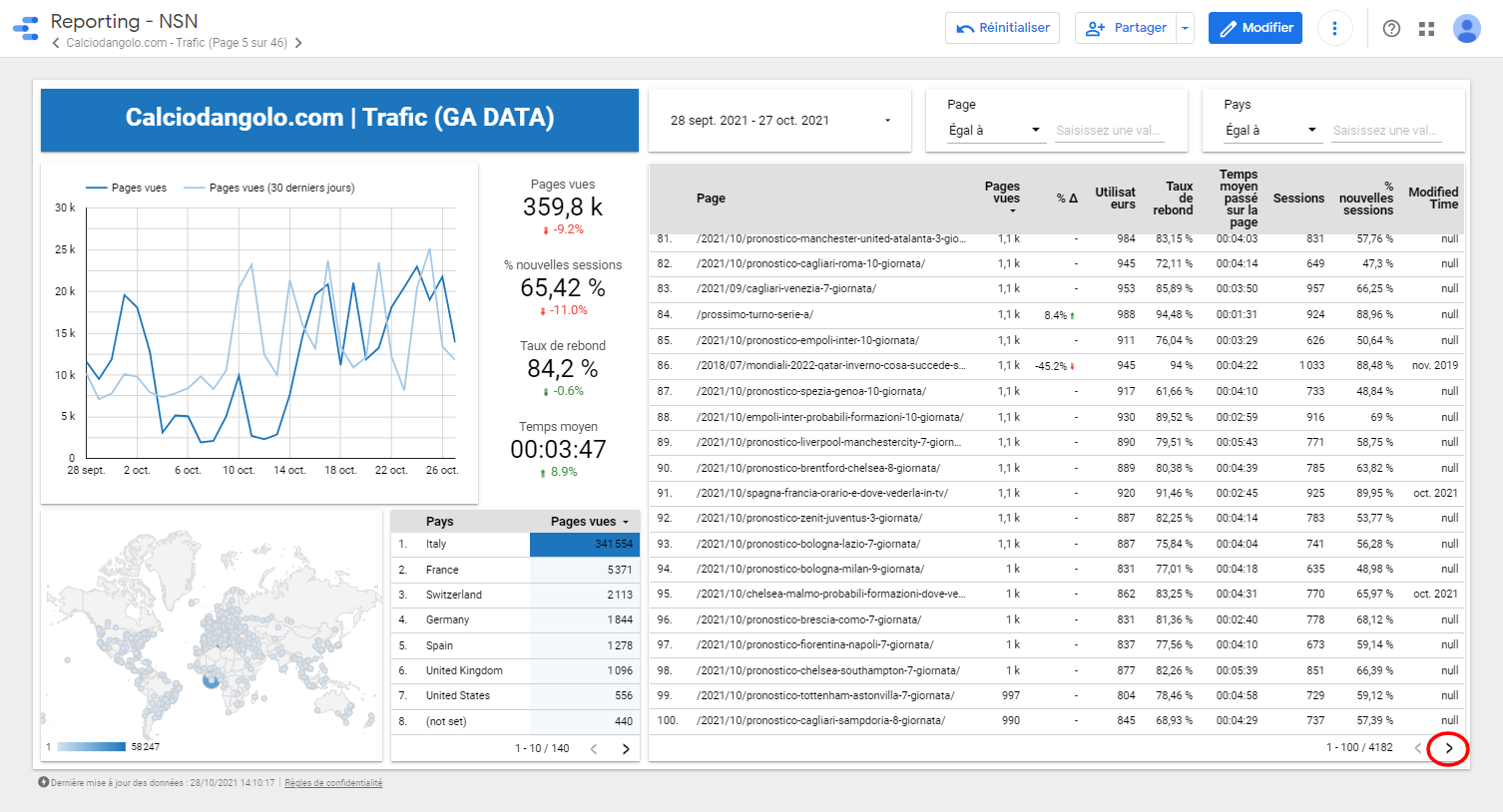Go to next page of countries table

[626, 749]
